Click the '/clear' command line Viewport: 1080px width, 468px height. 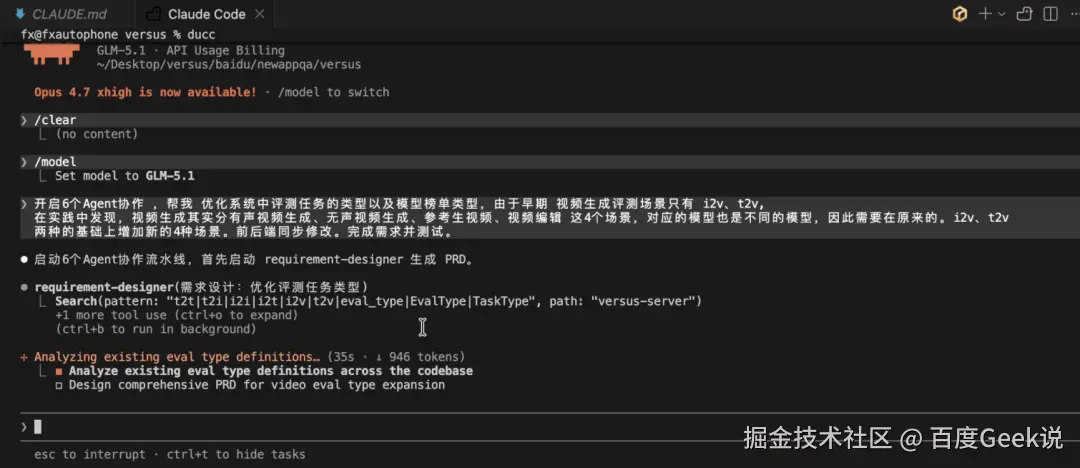point(55,120)
